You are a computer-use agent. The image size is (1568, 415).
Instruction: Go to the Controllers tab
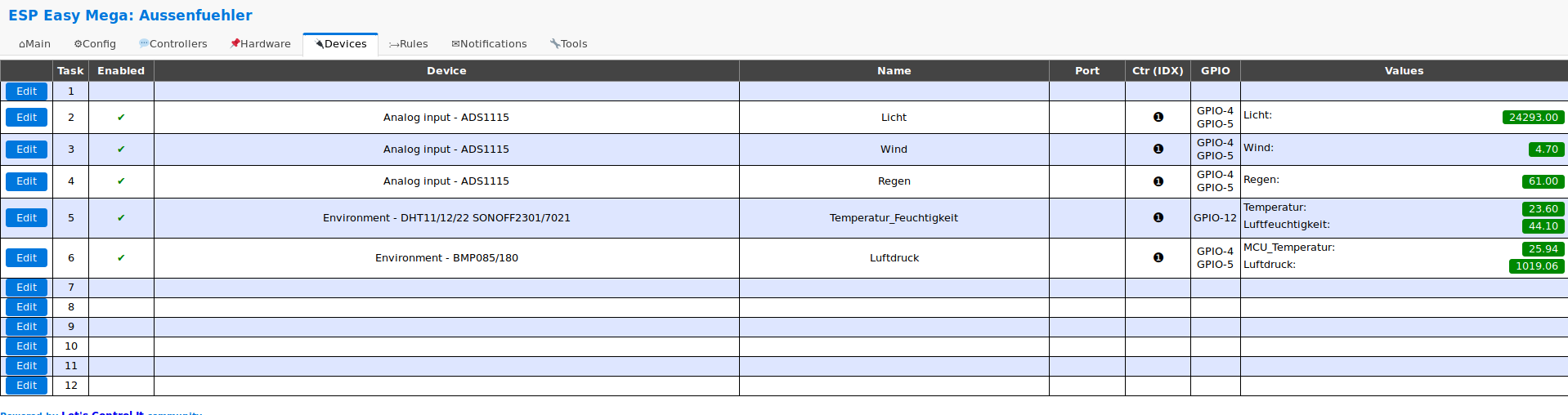tap(173, 44)
